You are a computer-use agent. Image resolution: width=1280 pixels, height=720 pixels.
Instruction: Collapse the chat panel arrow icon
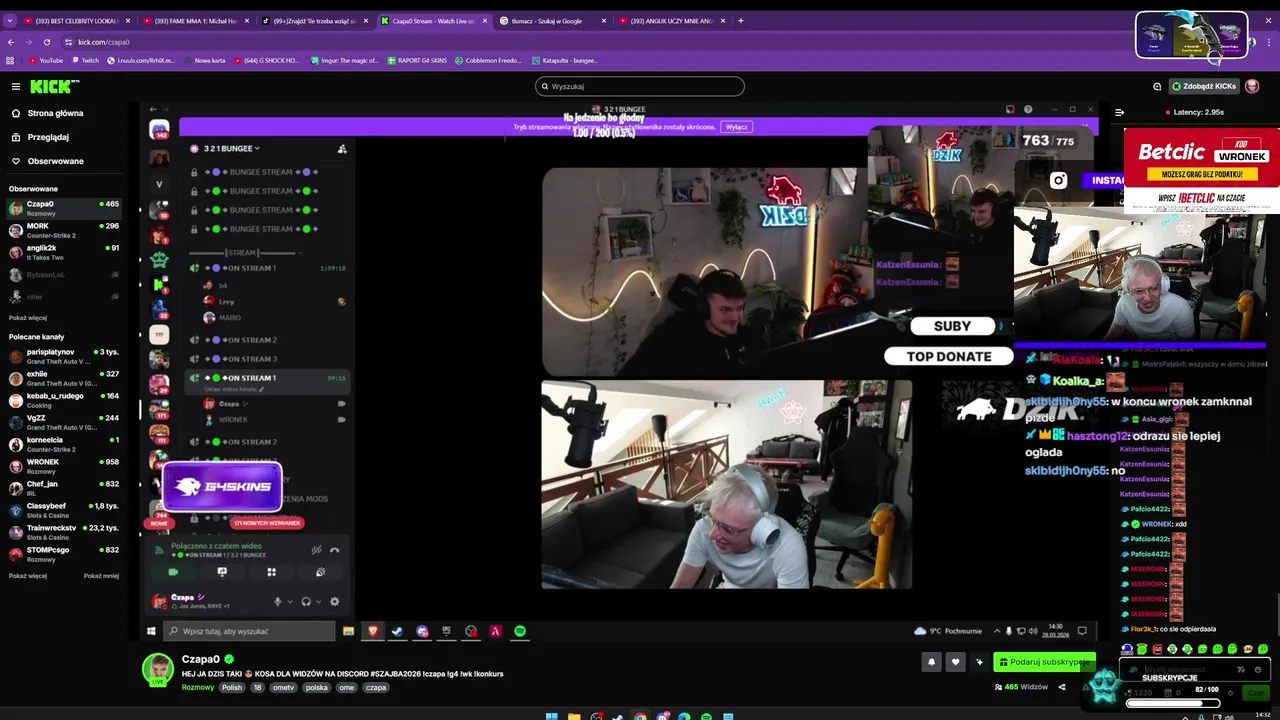[x=1119, y=112]
